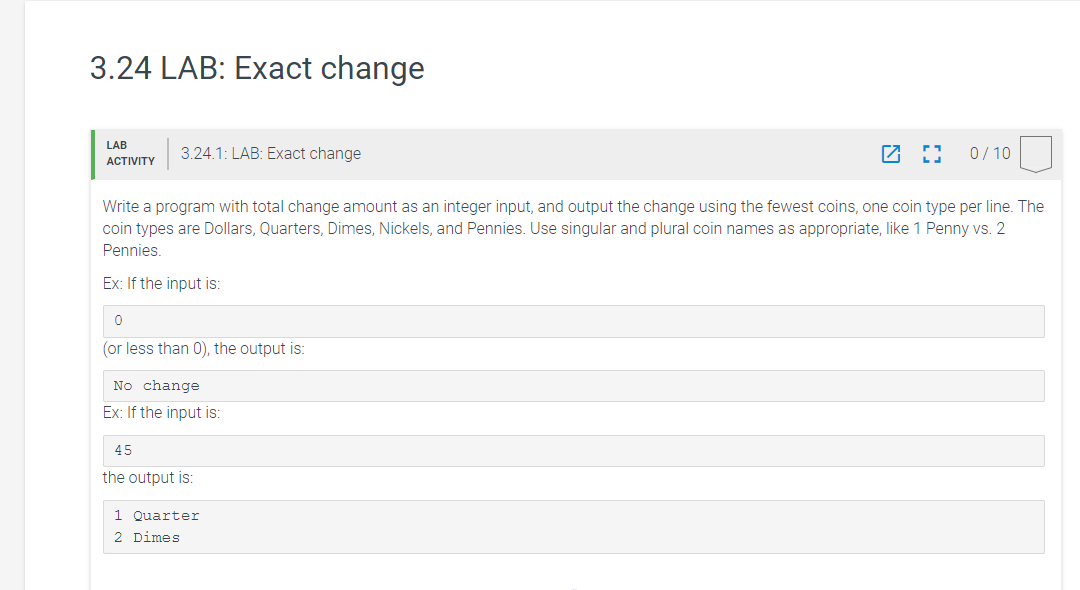Click the 0 / 10 score indicator
This screenshot has height=590, width=1080.
point(990,154)
